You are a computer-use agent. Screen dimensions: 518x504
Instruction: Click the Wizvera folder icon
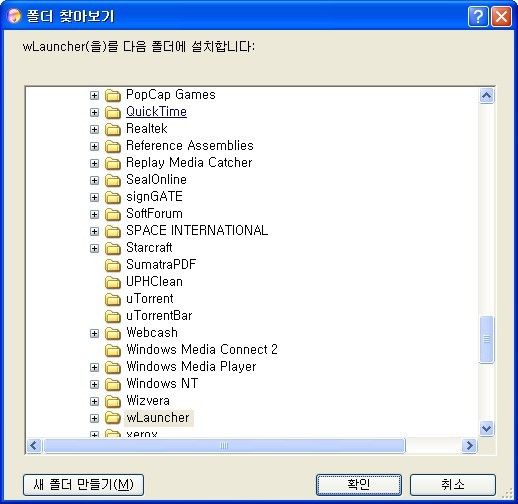[113, 401]
